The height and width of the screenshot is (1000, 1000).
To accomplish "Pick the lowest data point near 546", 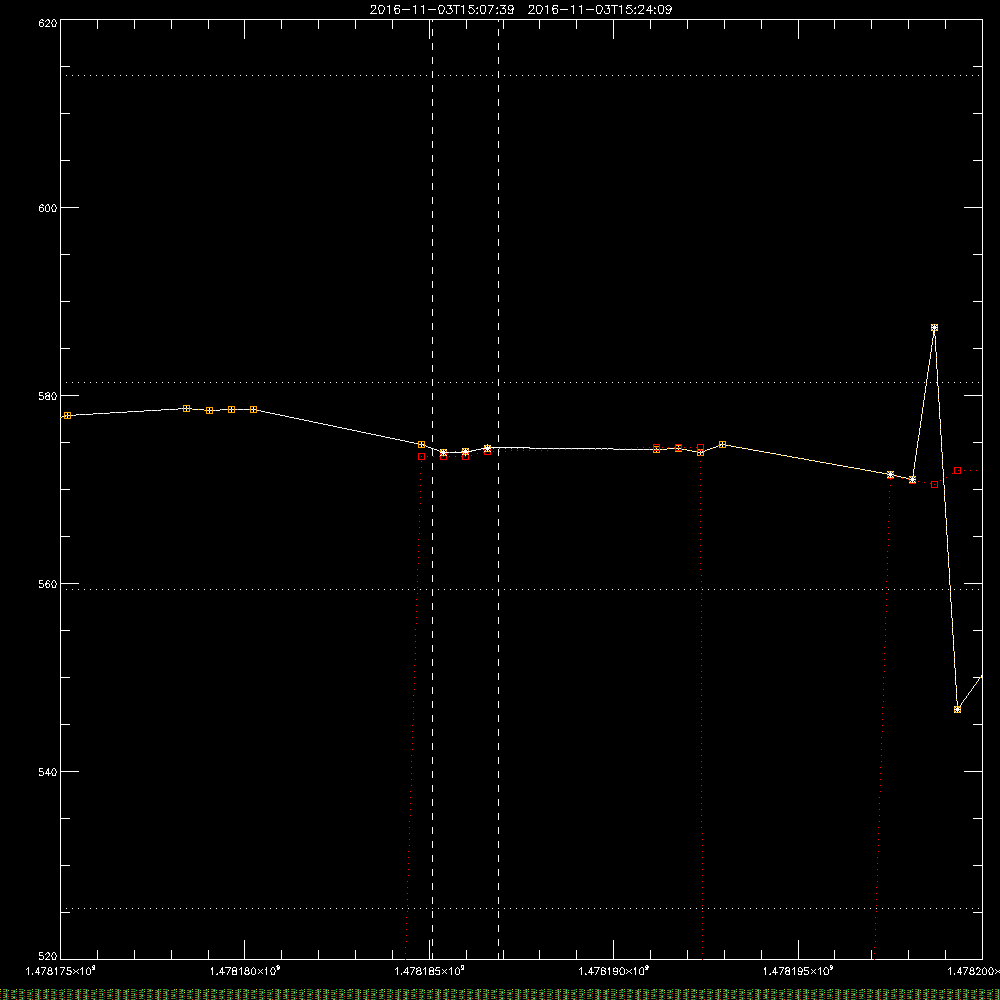I will click(957, 709).
